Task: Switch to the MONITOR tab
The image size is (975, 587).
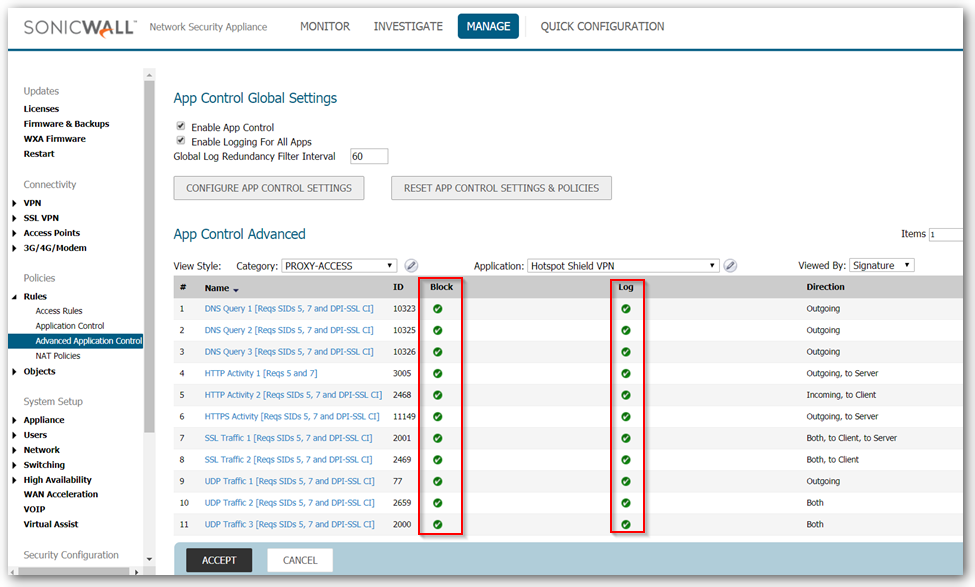Action: coord(325,26)
